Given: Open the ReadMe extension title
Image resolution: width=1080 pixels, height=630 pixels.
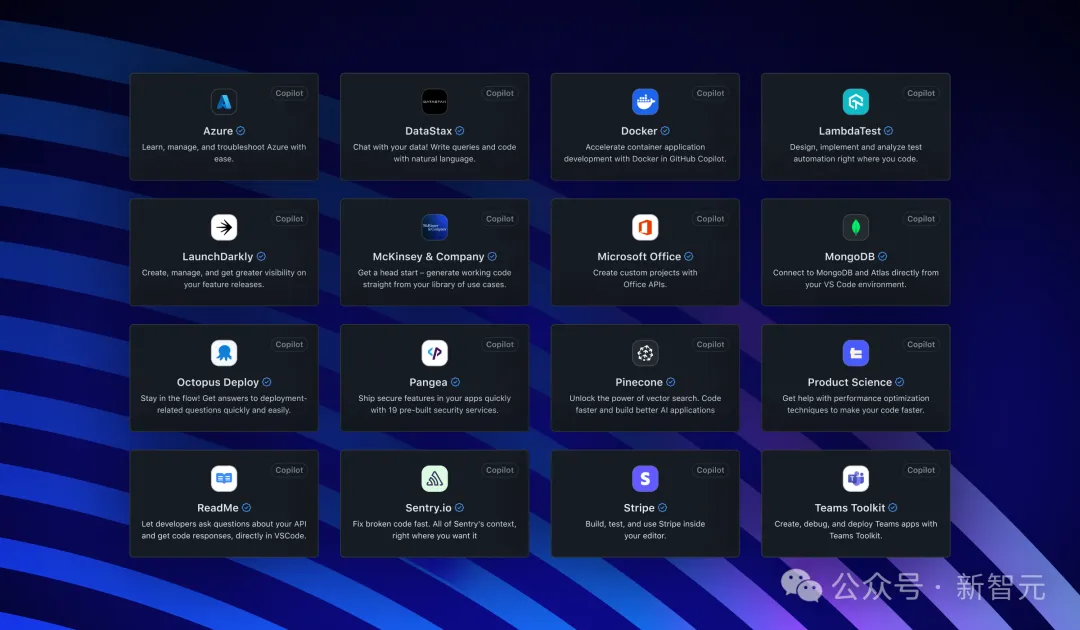Looking at the screenshot, I should (218, 508).
